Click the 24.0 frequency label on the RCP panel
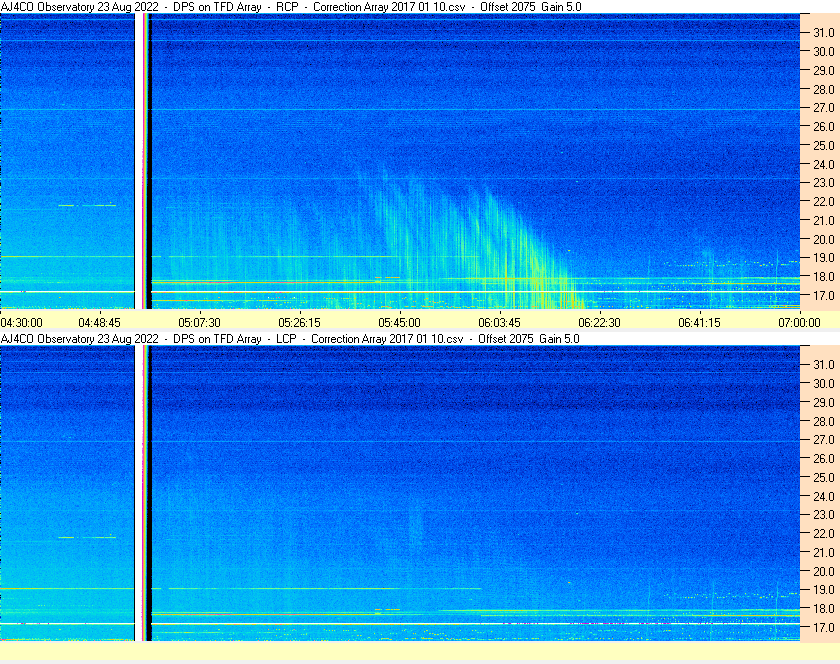 [x=824, y=164]
